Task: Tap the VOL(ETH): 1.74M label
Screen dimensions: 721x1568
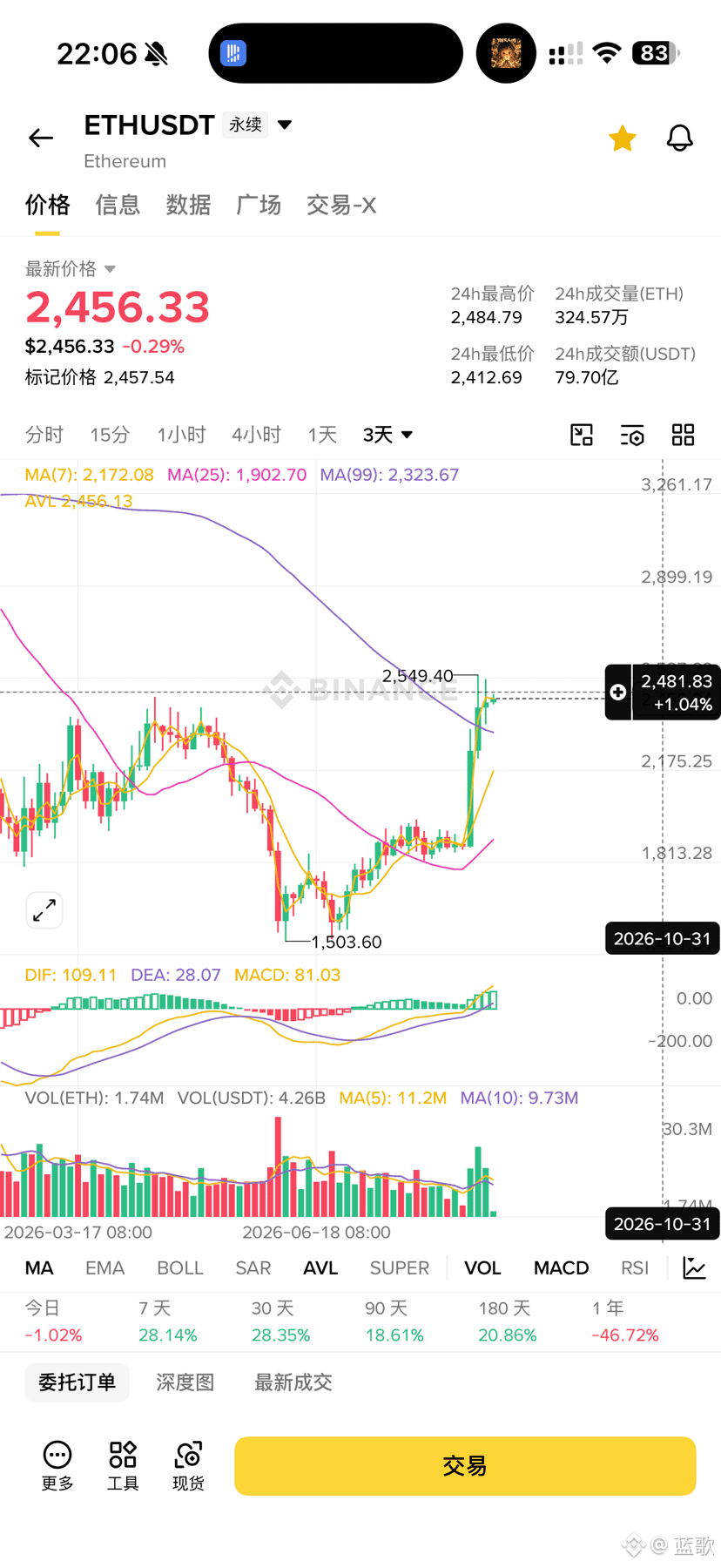Action: coord(94,1098)
